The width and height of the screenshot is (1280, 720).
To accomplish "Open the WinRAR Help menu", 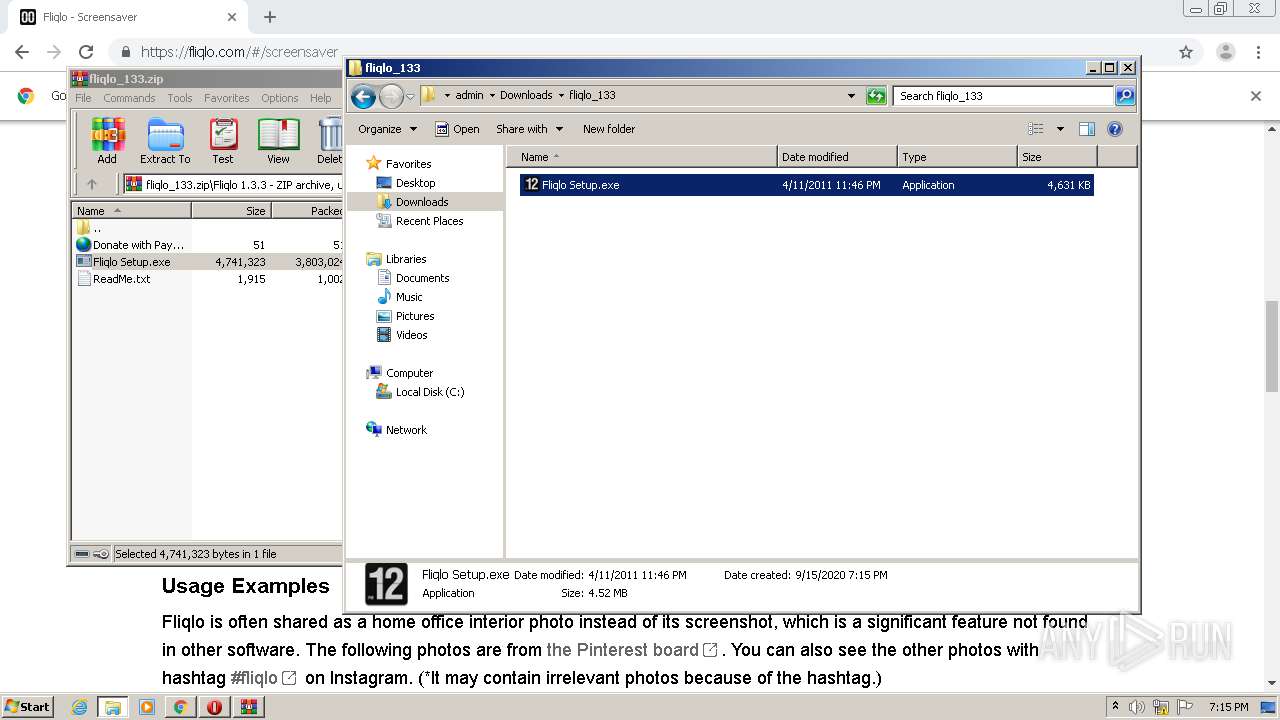I will [x=320, y=98].
